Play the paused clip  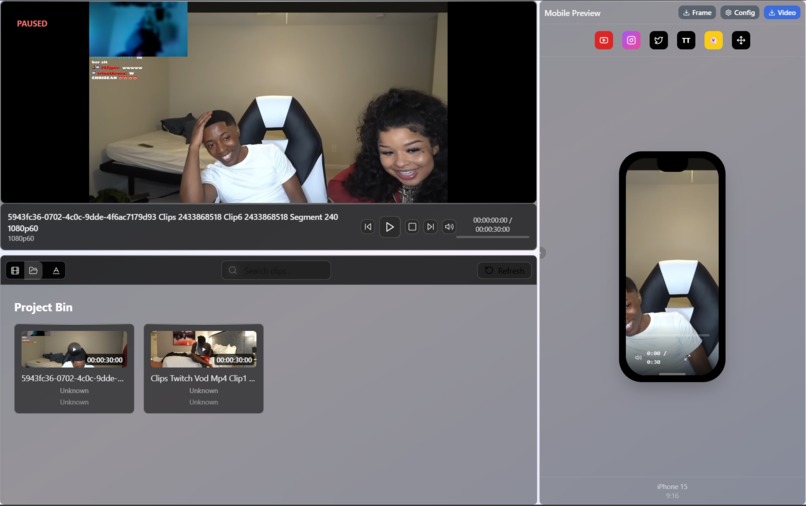[x=390, y=227]
